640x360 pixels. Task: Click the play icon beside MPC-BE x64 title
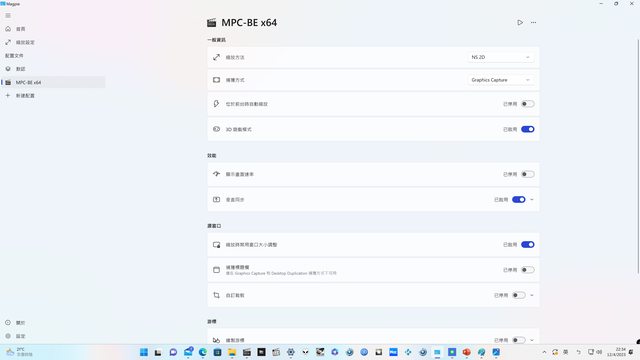(x=520, y=22)
